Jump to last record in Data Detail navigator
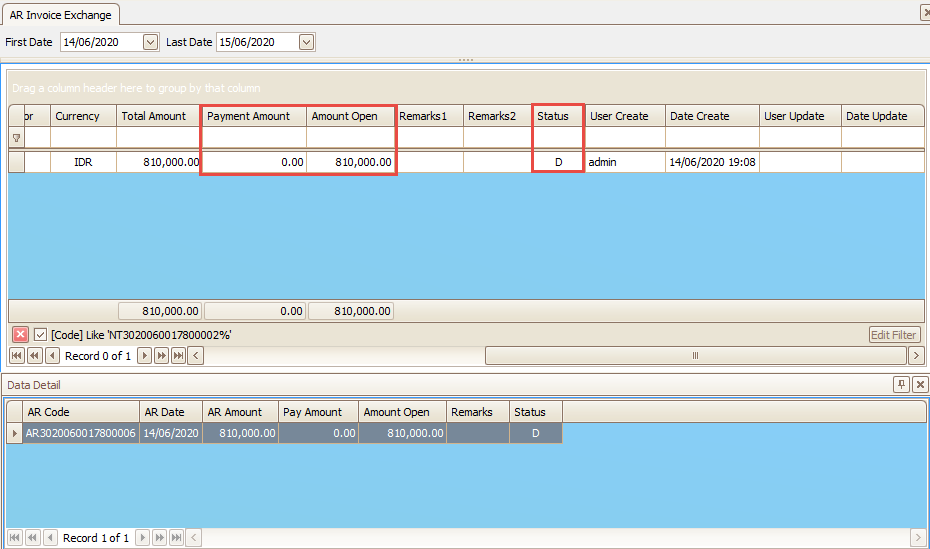930x549 pixels. coord(177,538)
